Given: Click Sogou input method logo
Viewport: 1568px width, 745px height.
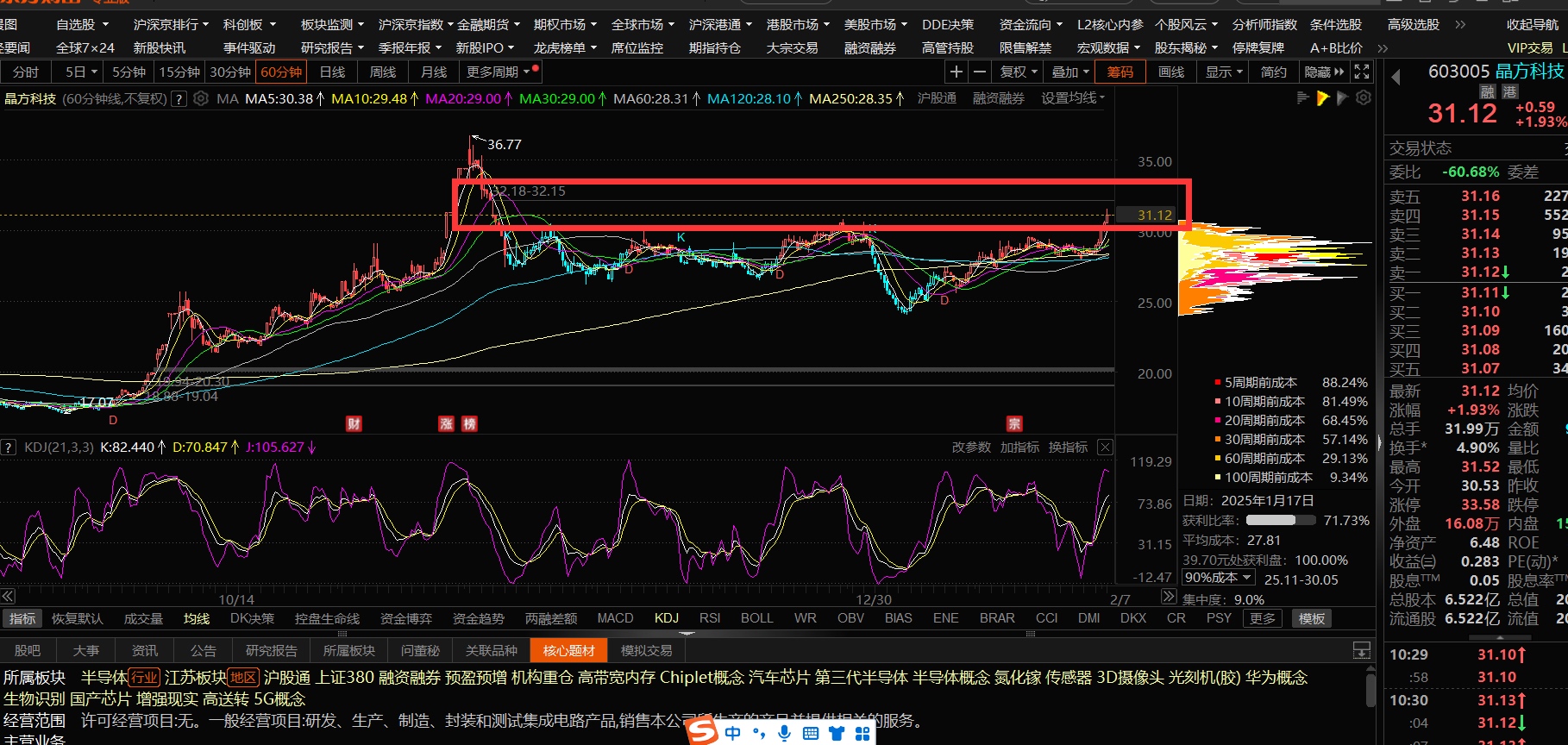Looking at the screenshot, I should point(703,732).
